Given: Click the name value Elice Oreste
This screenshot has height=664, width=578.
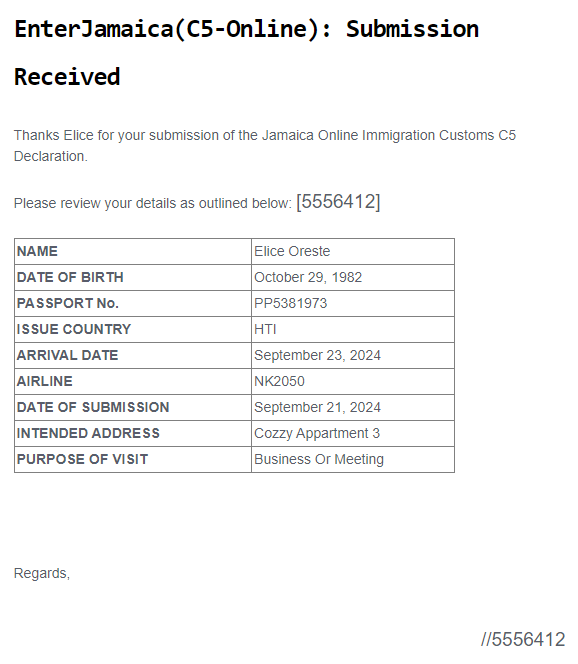Looking at the screenshot, I should coord(292,251).
